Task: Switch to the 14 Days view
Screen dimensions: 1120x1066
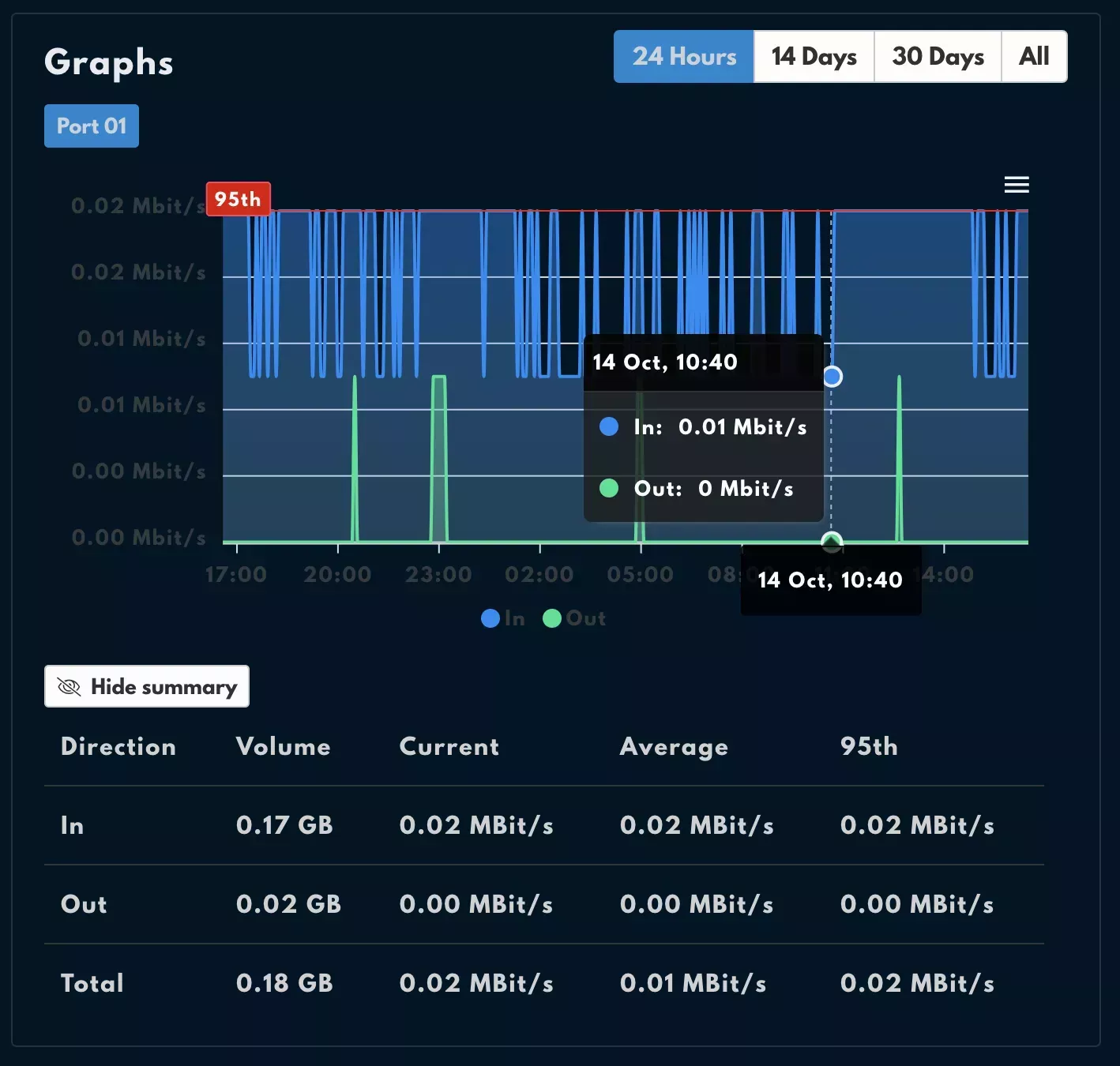Action: pos(814,56)
